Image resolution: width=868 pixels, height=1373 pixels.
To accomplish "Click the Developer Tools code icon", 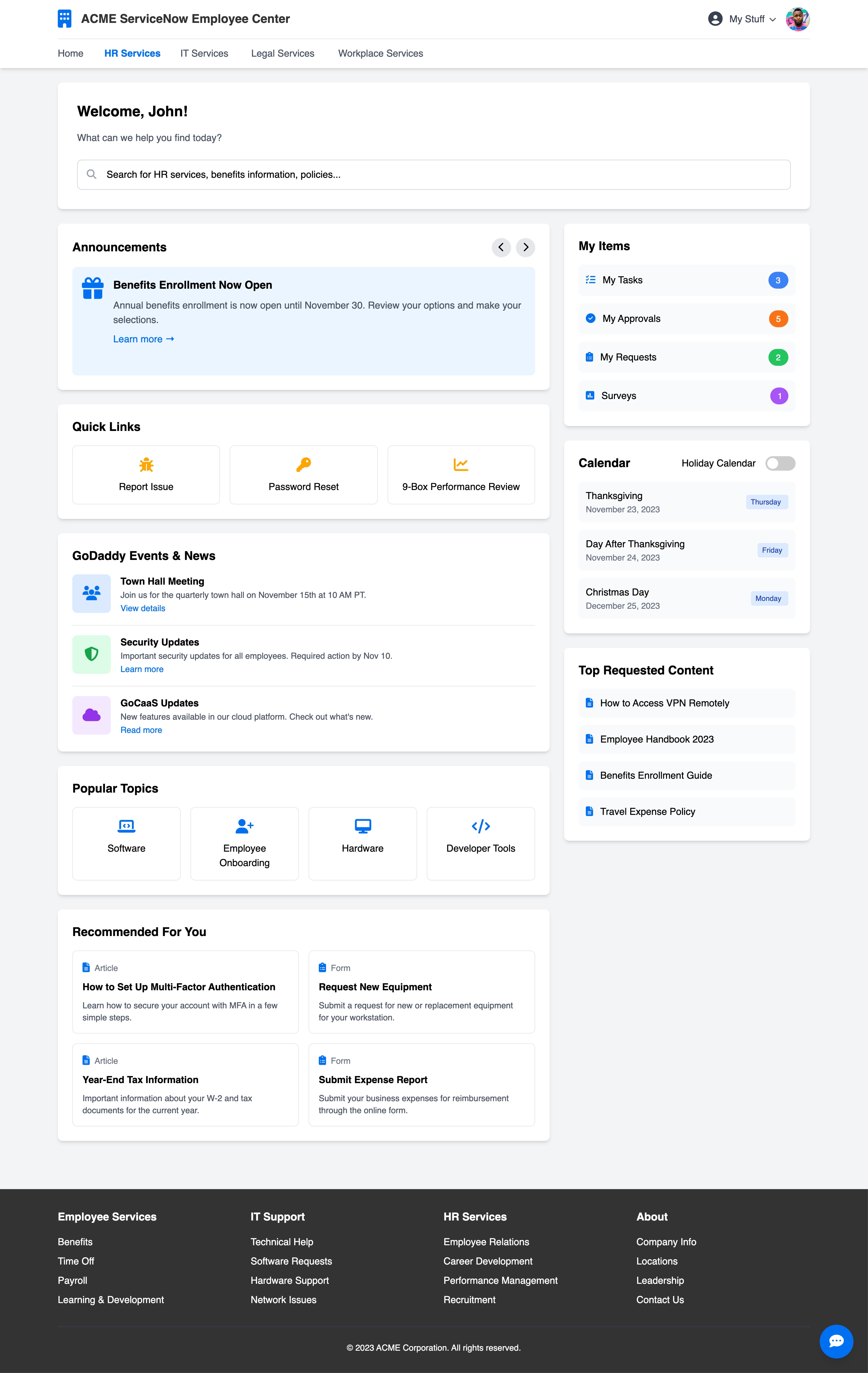I will click(x=480, y=826).
